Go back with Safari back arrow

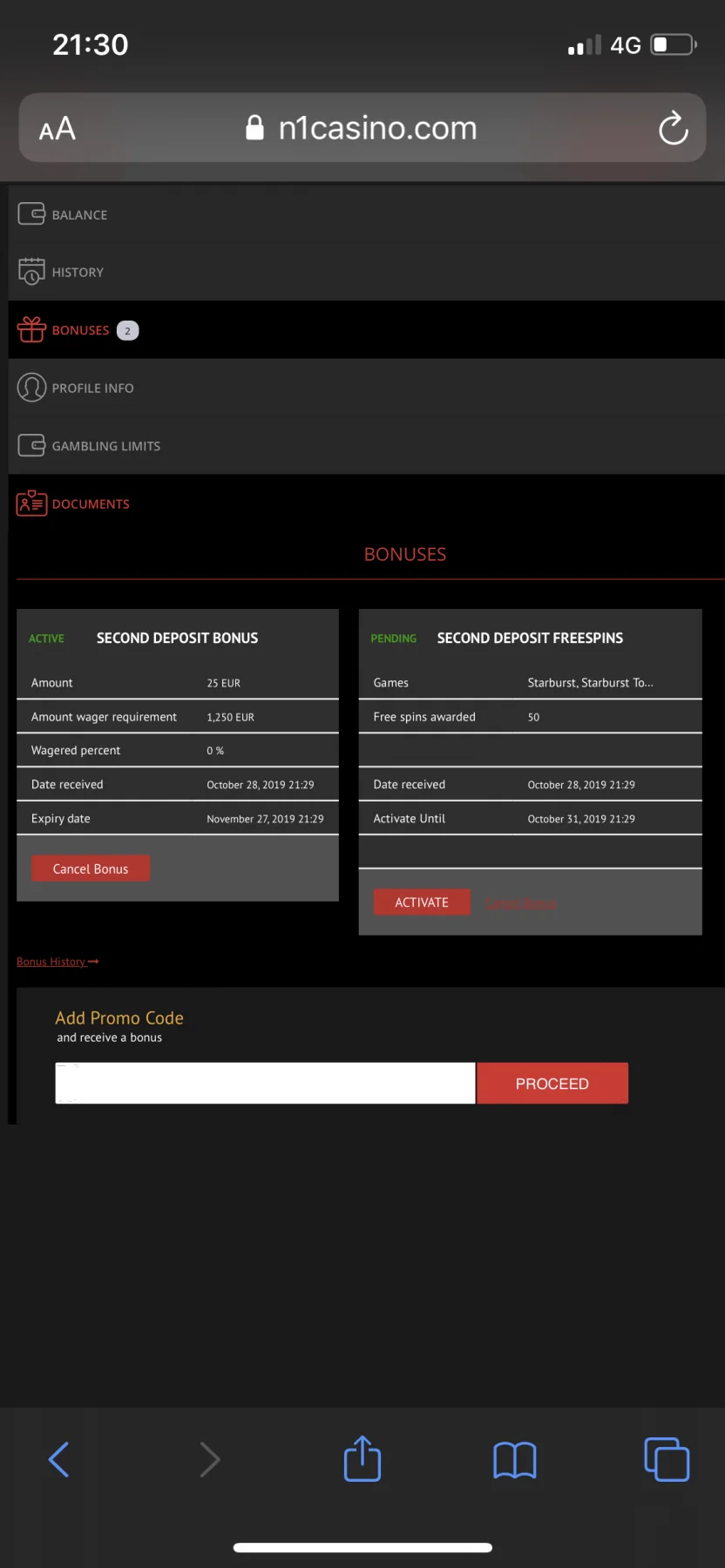58,1459
